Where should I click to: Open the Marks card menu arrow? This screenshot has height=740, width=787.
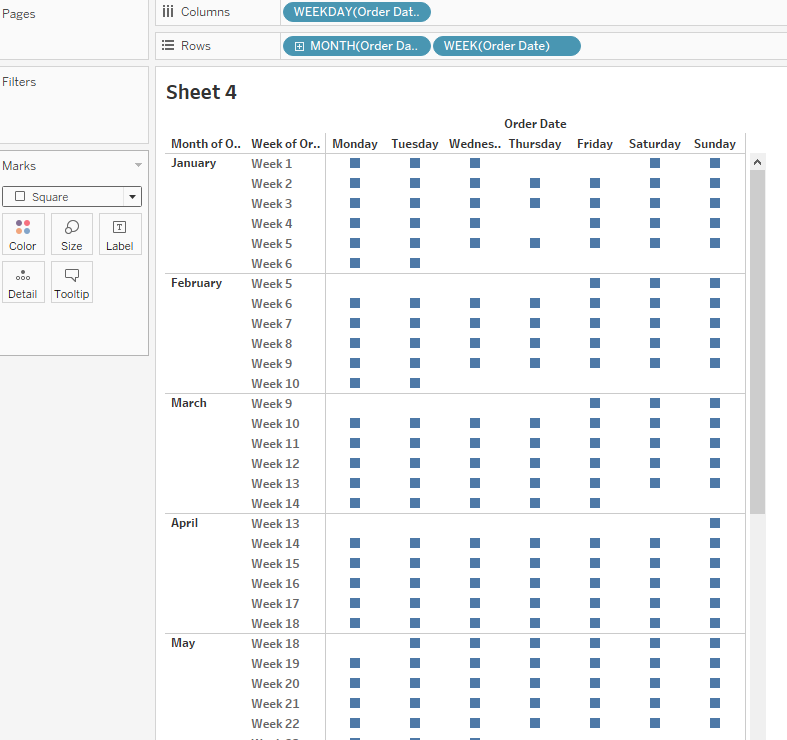[x=138, y=166]
